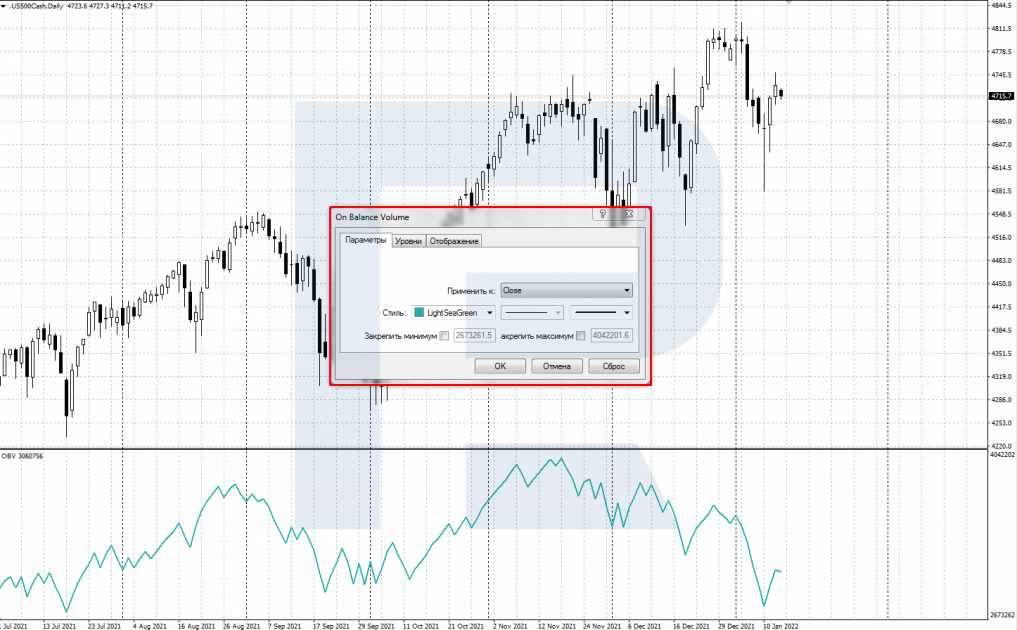Expand the line thickness dropdown
Screen dimensions: 1017x630
(601, 313)
